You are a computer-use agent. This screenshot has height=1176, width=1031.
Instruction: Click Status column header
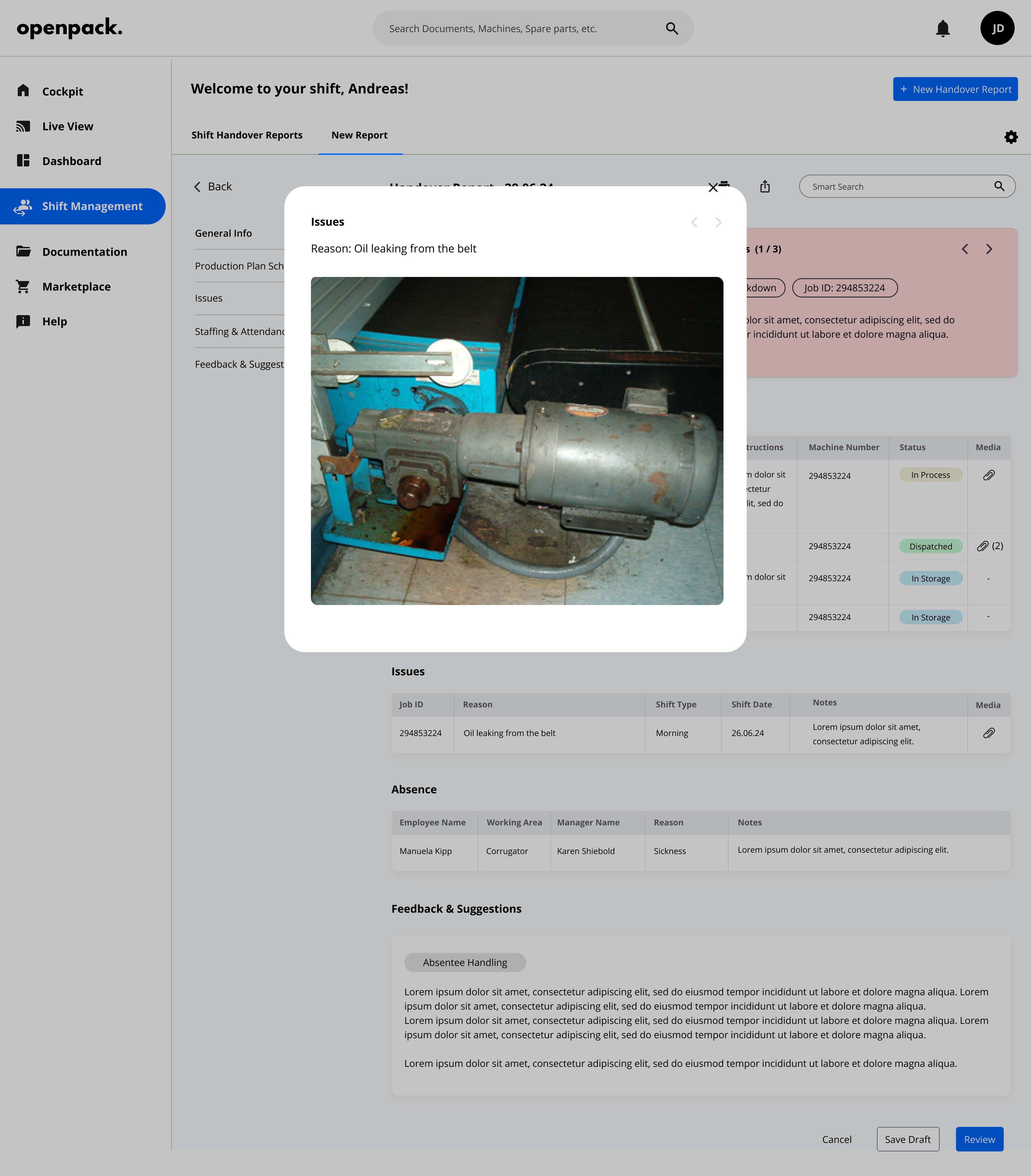913,447
